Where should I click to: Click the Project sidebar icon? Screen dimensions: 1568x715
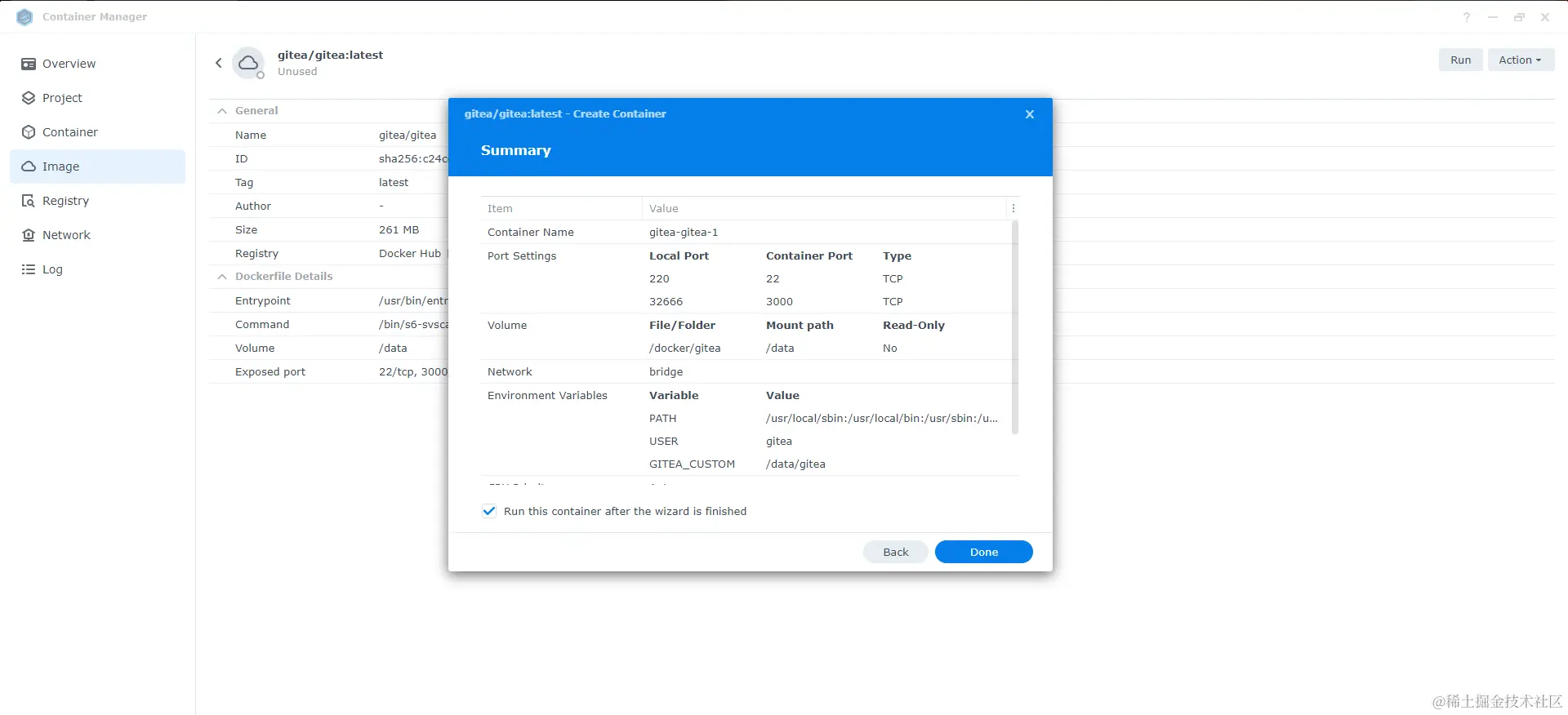click(x=29, y=98)
